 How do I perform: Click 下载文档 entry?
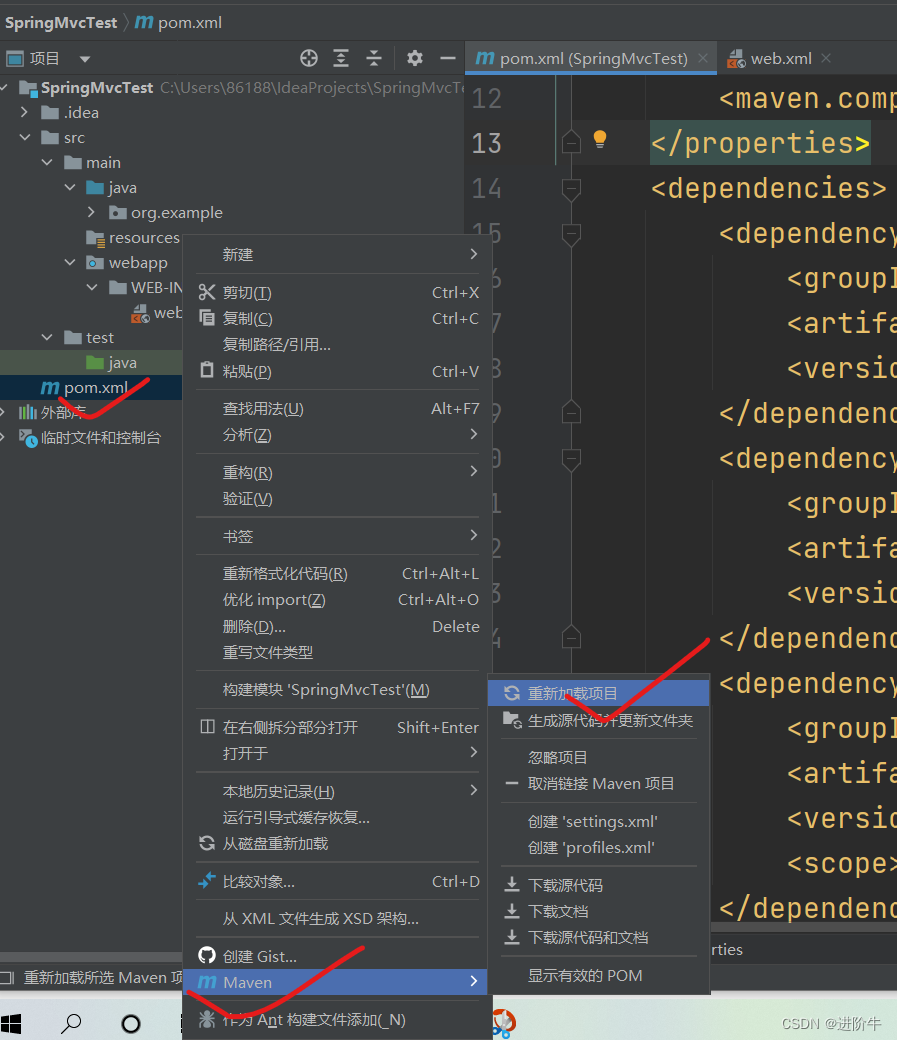click(x=598, y=911)
